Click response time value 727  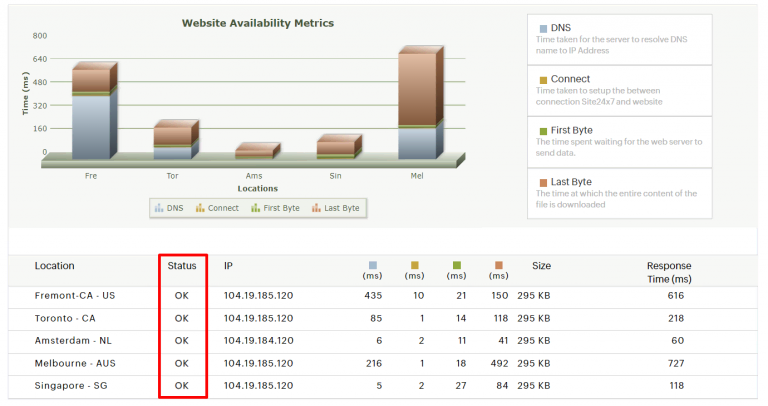pos(676,363)
